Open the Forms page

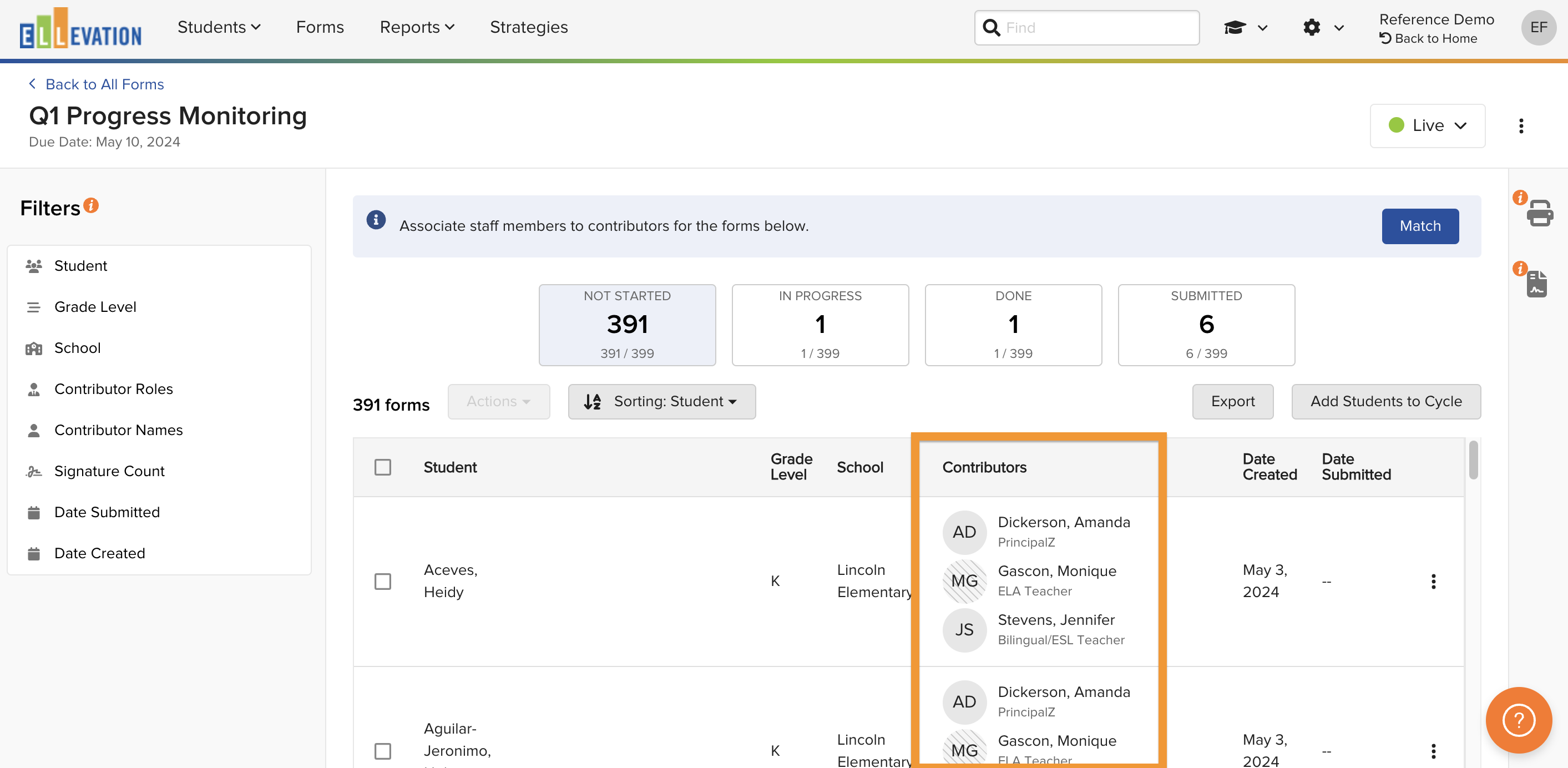pos(320,27)
